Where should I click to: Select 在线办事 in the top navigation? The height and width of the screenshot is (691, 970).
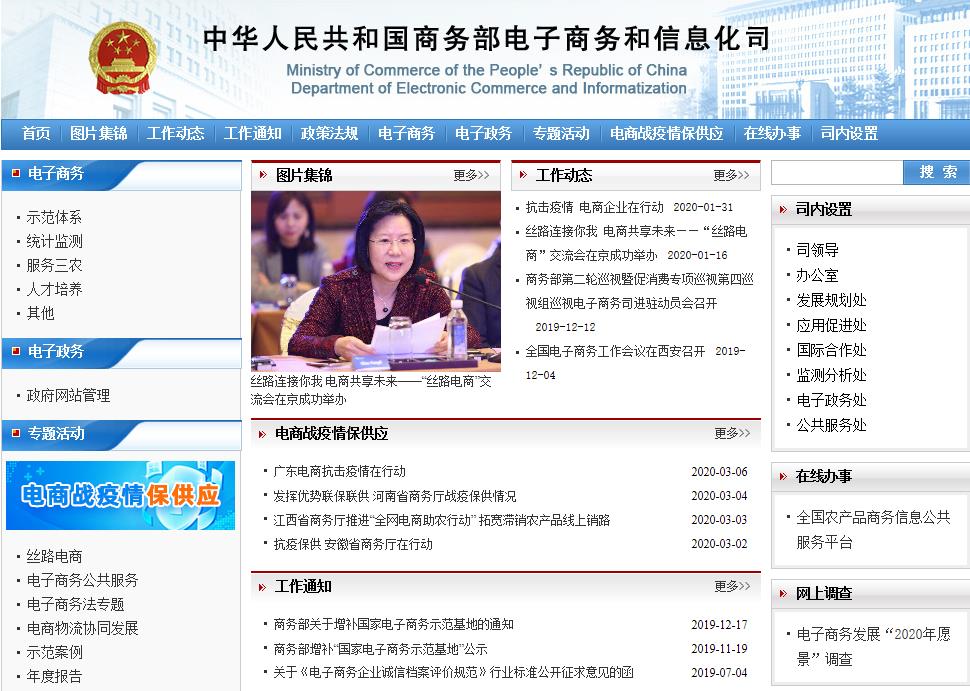[772, 133]
